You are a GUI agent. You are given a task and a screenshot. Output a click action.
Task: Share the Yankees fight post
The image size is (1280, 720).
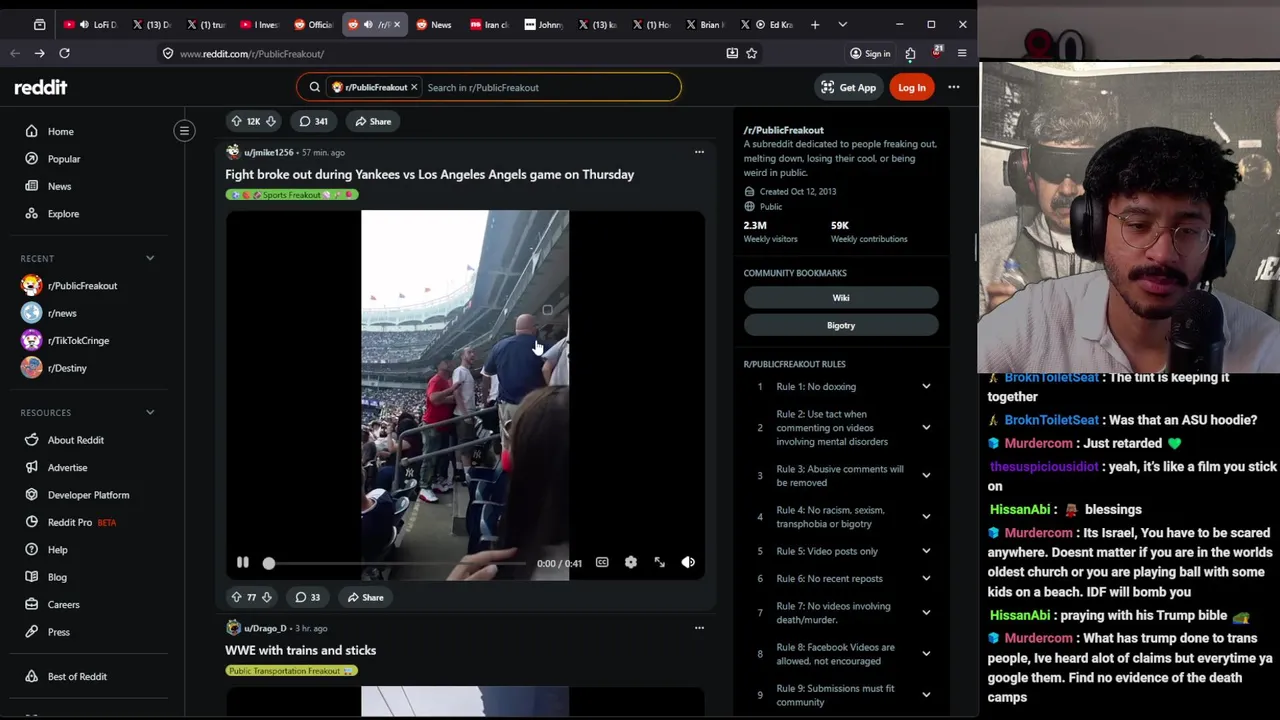pyautogui.click(x=365, y=597)
